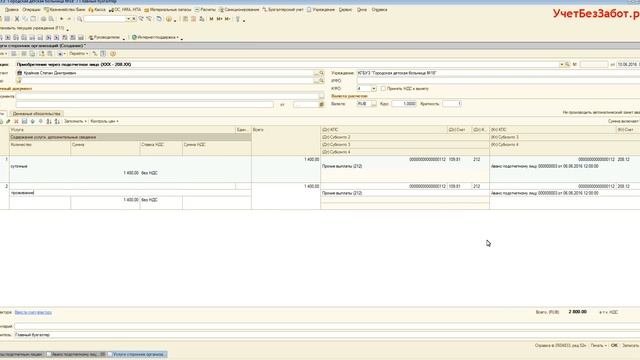Open the Расчеты menu
Screen dimensions: 640x360
tap(205, 9)
